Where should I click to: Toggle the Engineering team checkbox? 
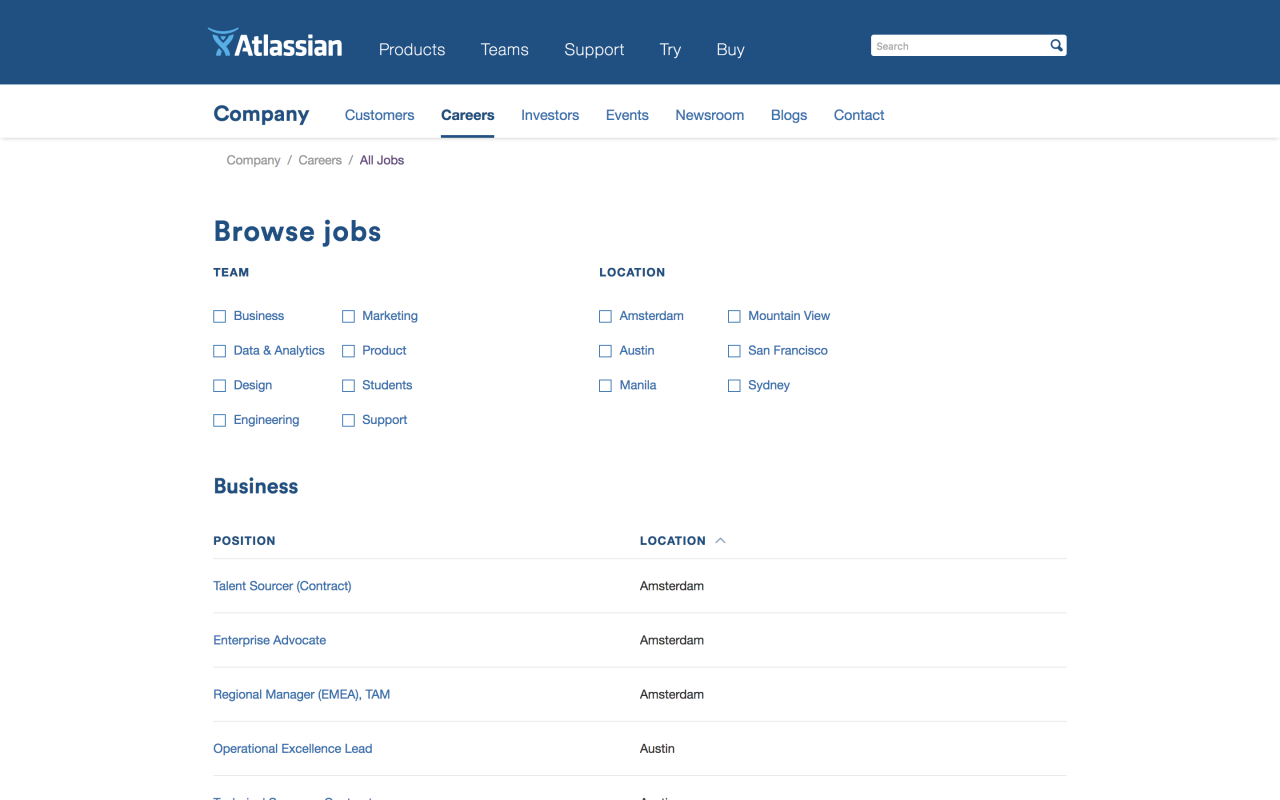point(220,421)
